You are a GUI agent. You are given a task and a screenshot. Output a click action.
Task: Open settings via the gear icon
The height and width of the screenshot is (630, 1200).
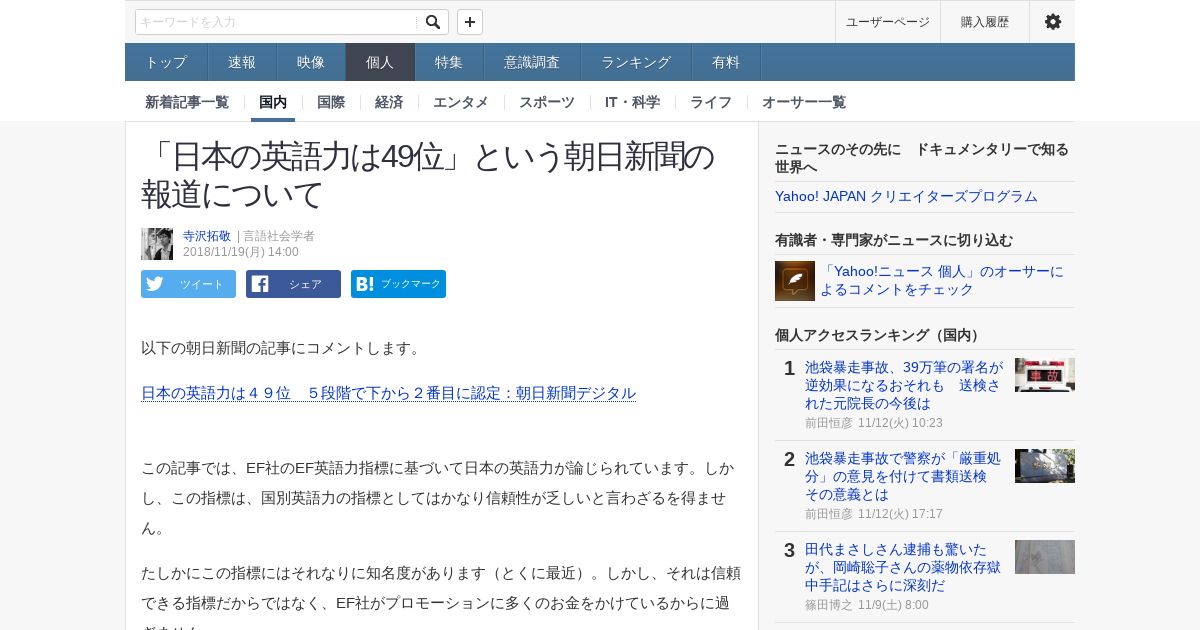pos(1053,22)
